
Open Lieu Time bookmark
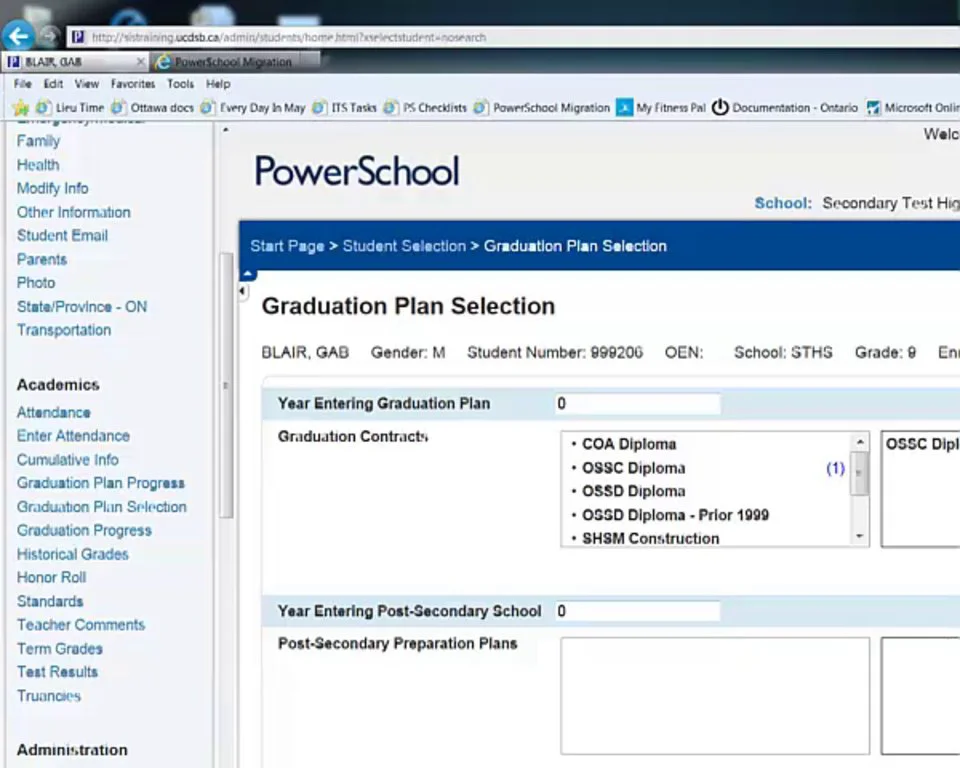coord(70,108)
